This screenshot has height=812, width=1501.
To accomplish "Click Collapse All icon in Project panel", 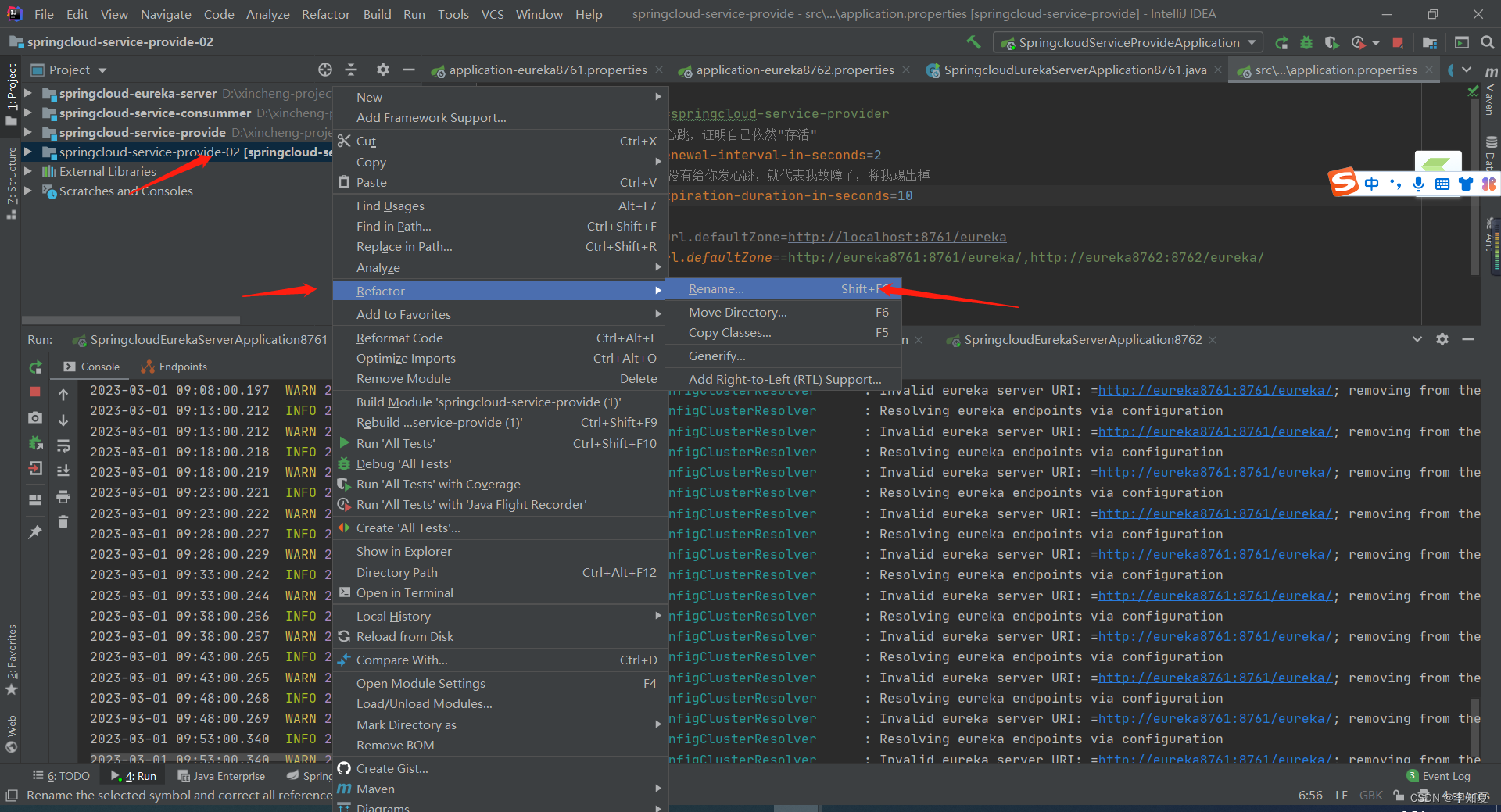I will click(x=351, y=70).
